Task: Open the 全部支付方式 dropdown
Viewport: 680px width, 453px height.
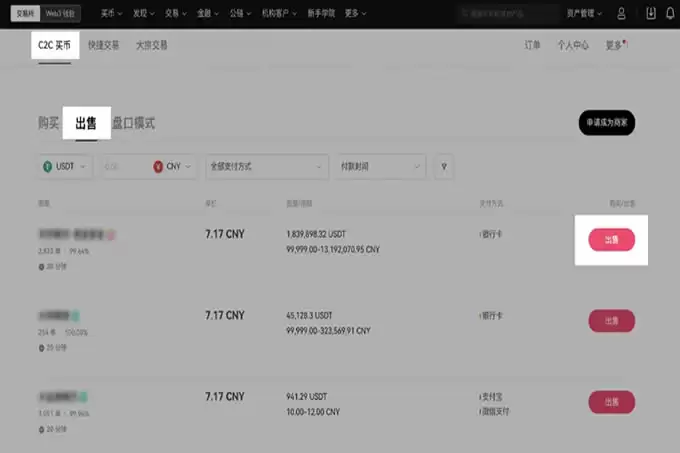Action: point(267,166)
